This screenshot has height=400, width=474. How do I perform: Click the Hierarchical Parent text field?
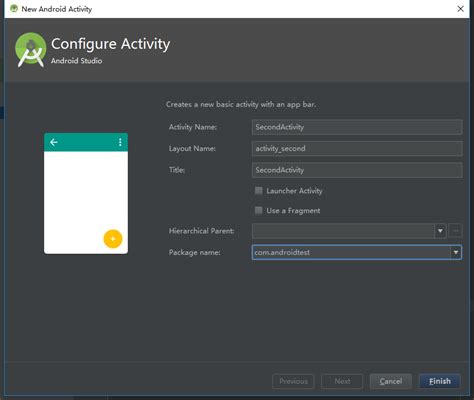coord(344,231)
